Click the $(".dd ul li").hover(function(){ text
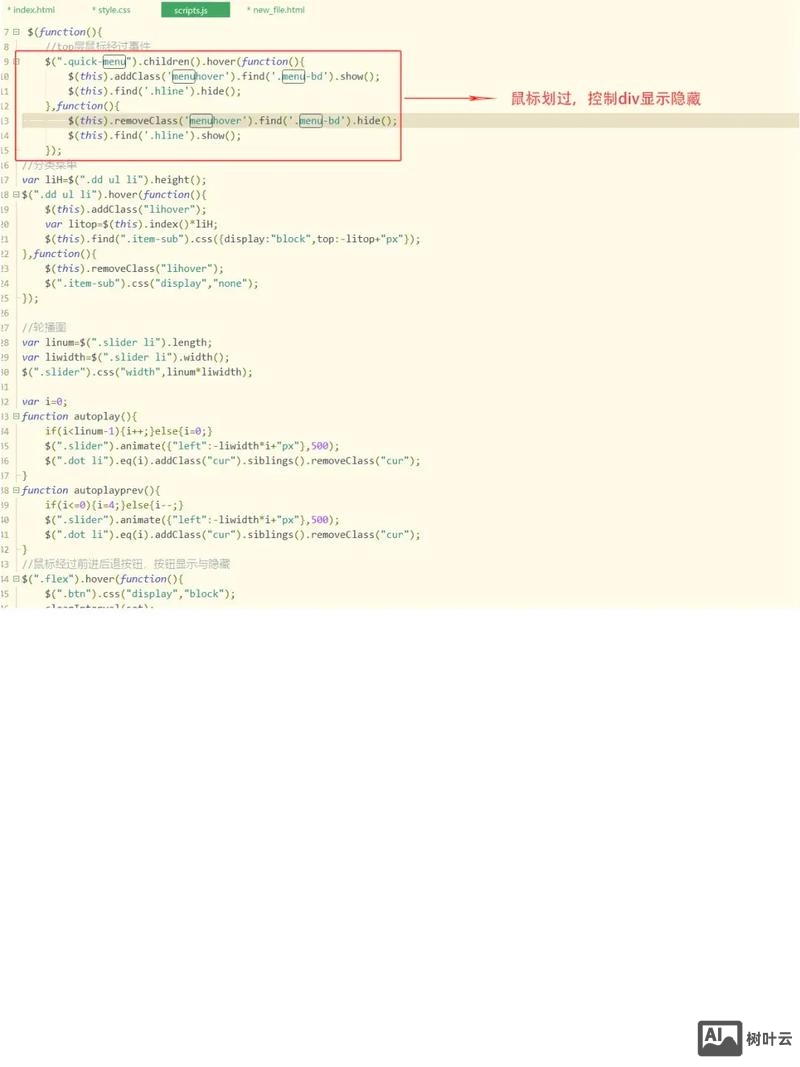This screenshot has width=800, height=1067. coord(114,195)
